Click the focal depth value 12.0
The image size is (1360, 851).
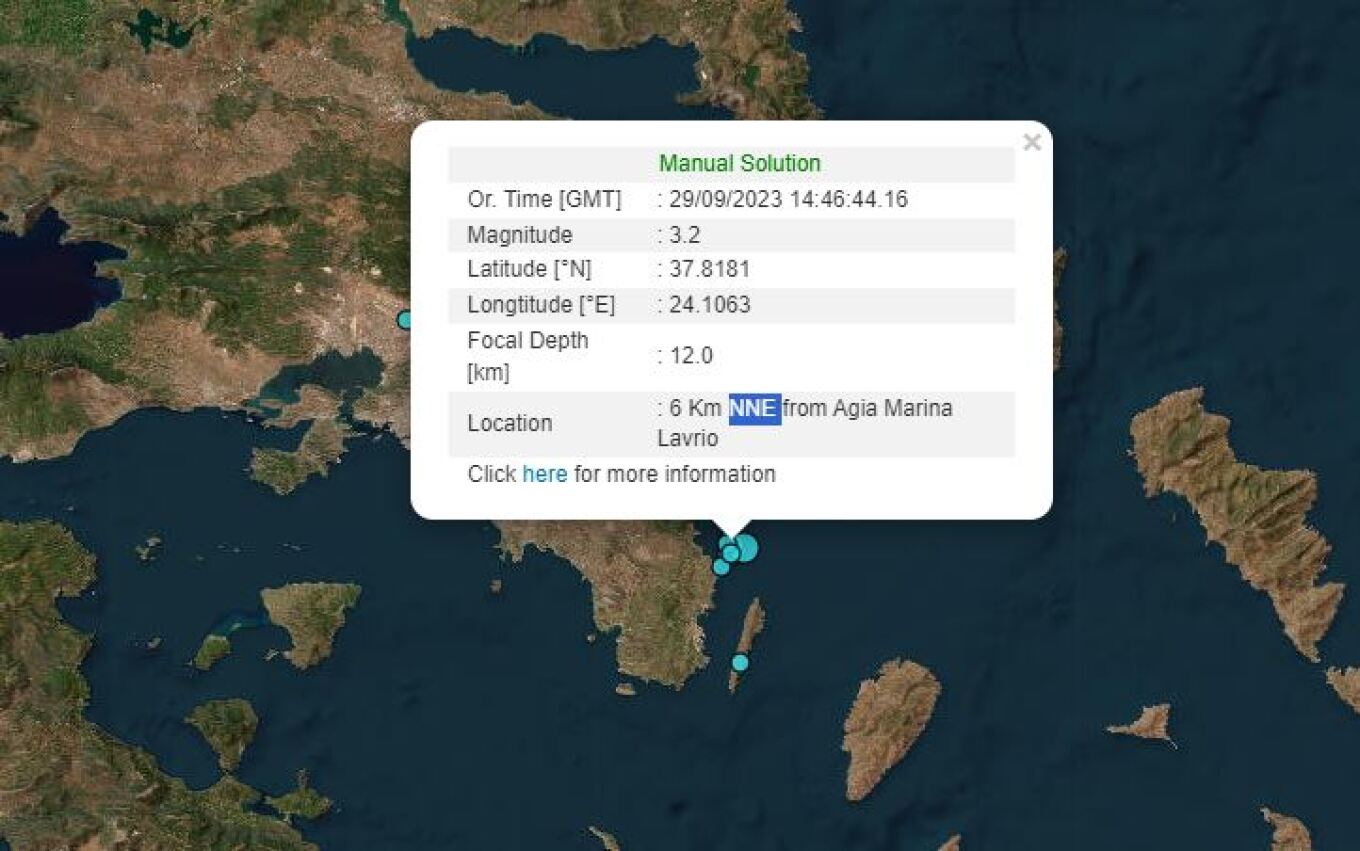coord(689,356)
